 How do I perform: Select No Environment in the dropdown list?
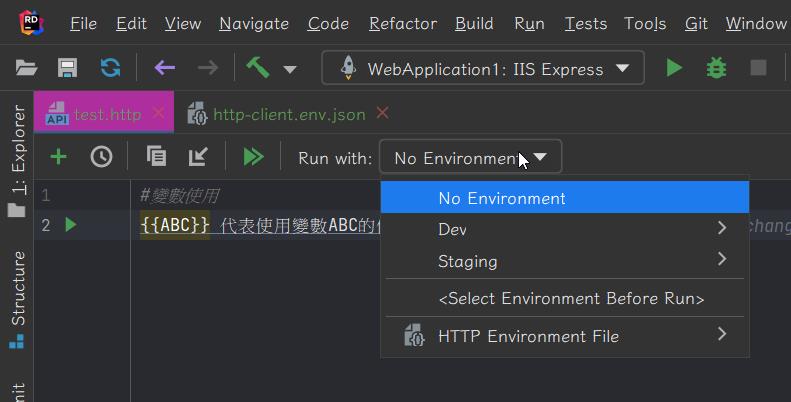(565, 198)
